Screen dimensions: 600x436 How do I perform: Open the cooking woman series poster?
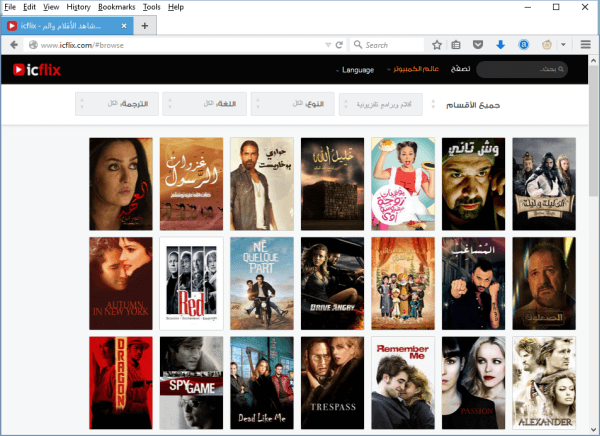403,184
